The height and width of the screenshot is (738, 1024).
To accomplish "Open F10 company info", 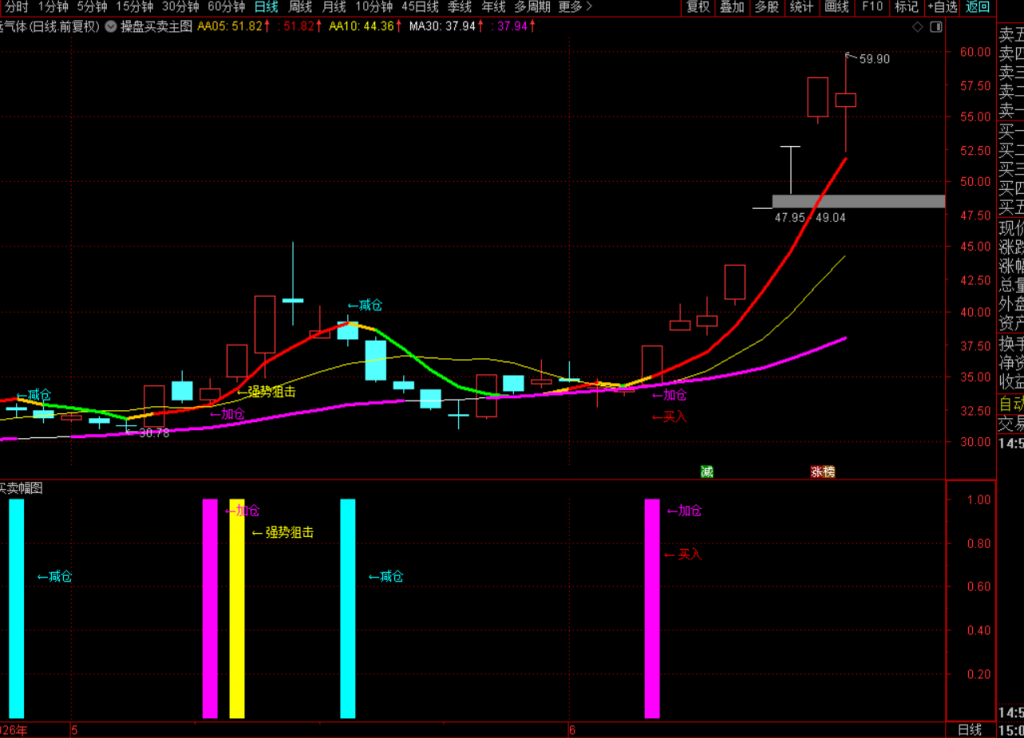I will click(x=872, y=7).
